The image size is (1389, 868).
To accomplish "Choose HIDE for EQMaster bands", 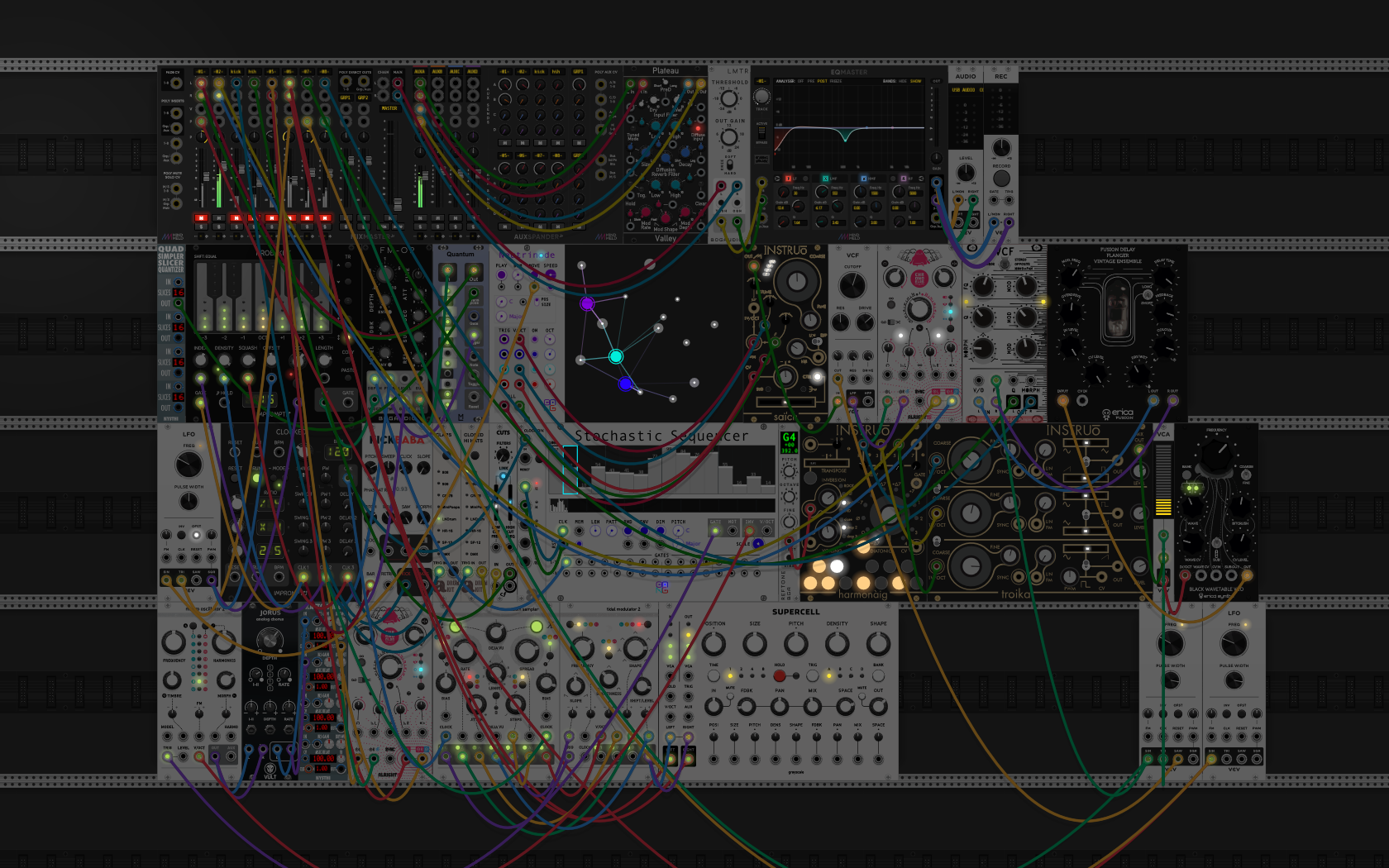I will pos(904,81).
